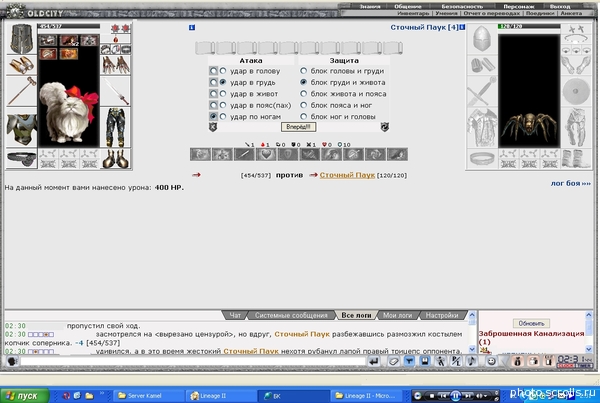Use the star-burst combat ability icon

tap(222, 155)
